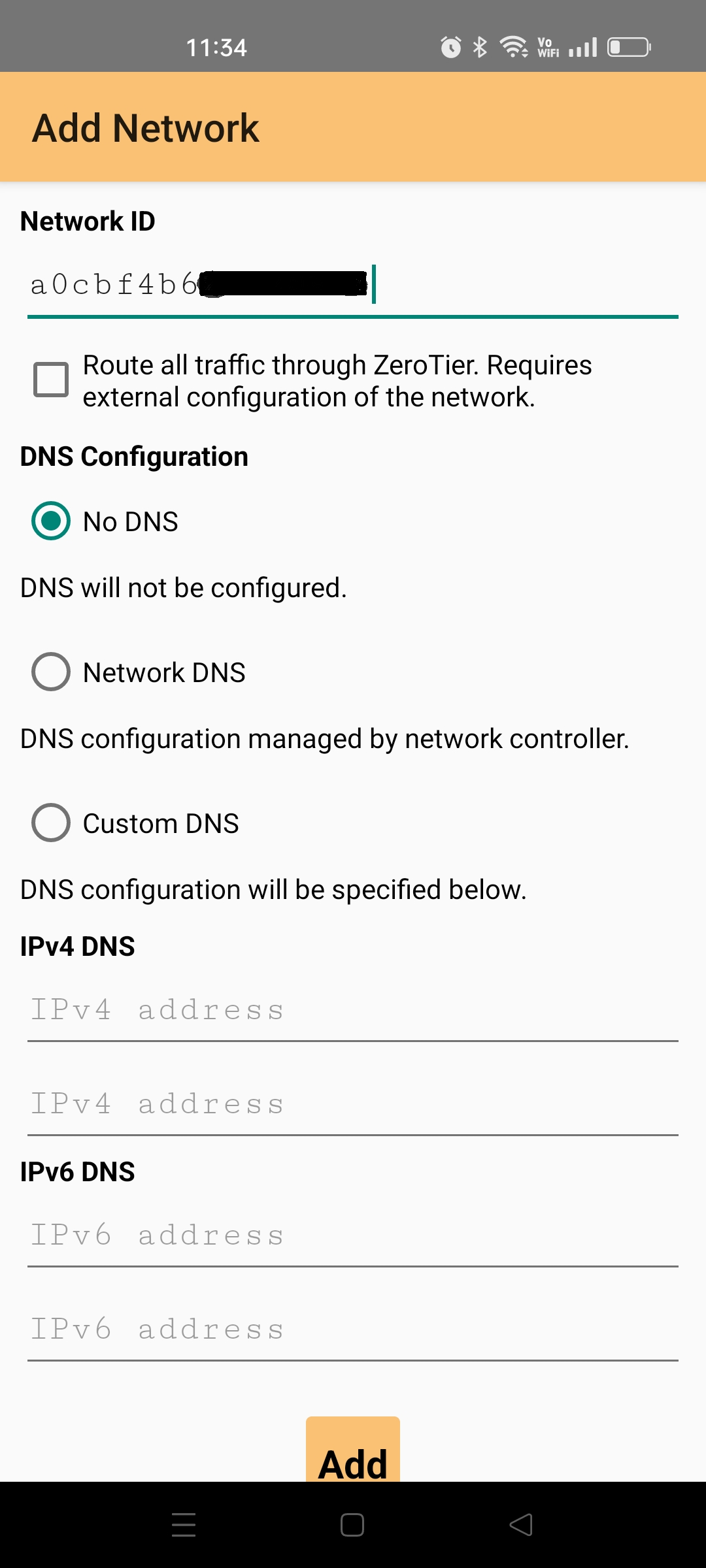The width and height of the screenshot is (706, 1568).
Task: Go to home screen square icon
Action: (x=352, y=1525)
